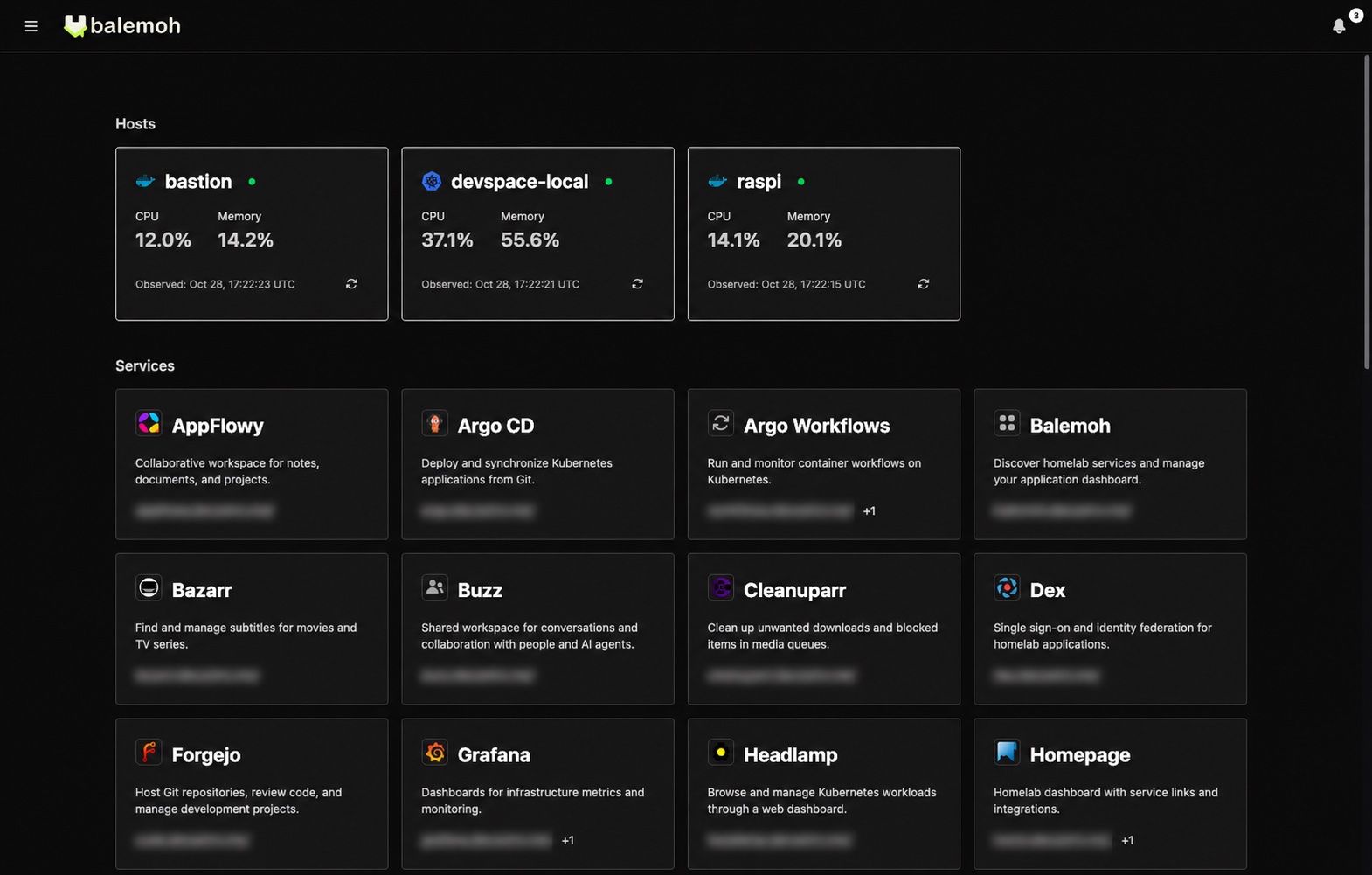This screenshot has height=875, width=1372.
Task: Click the balemoh logo
Action: (122, 26)
